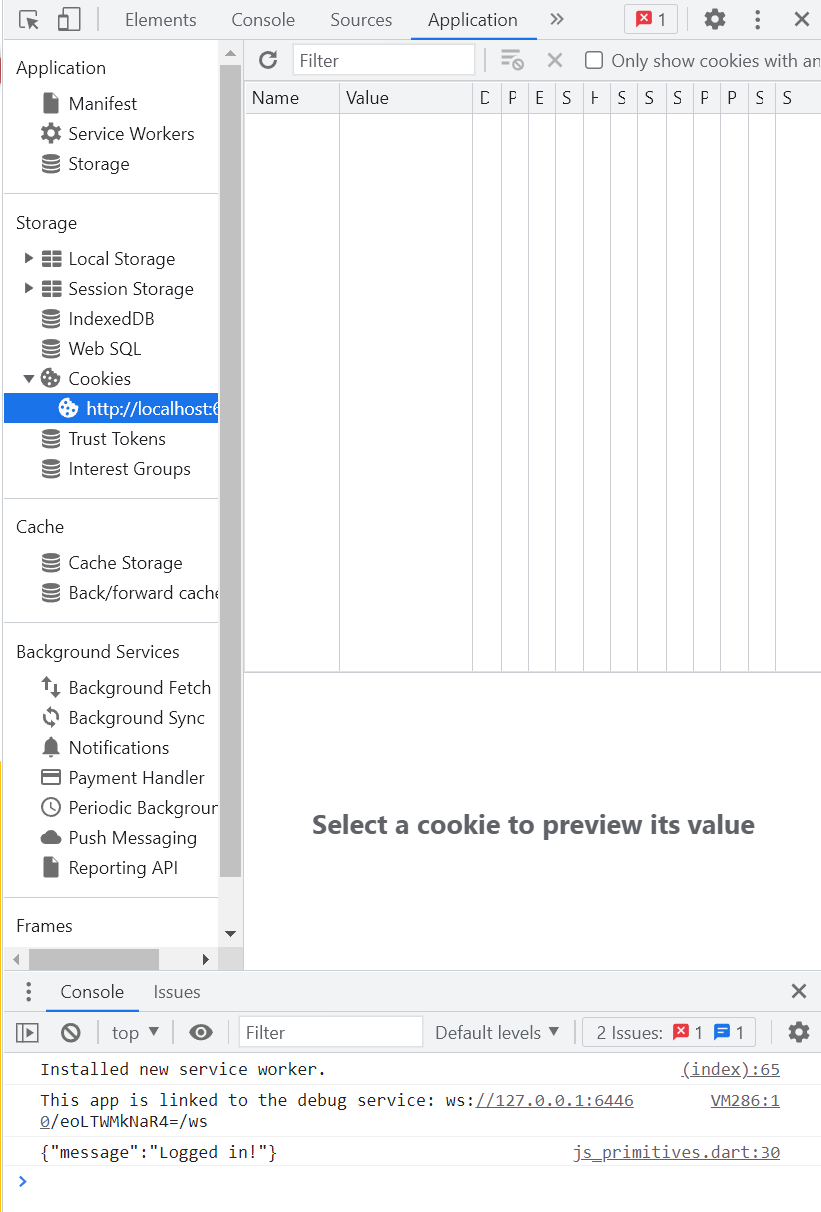Open DevTools settings gear at top

(x=714, y=19)
